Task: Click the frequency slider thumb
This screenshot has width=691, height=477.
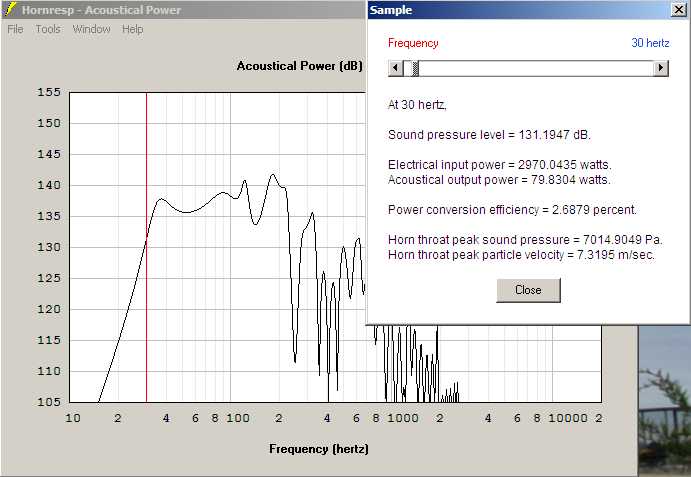Action: (415, 68)
